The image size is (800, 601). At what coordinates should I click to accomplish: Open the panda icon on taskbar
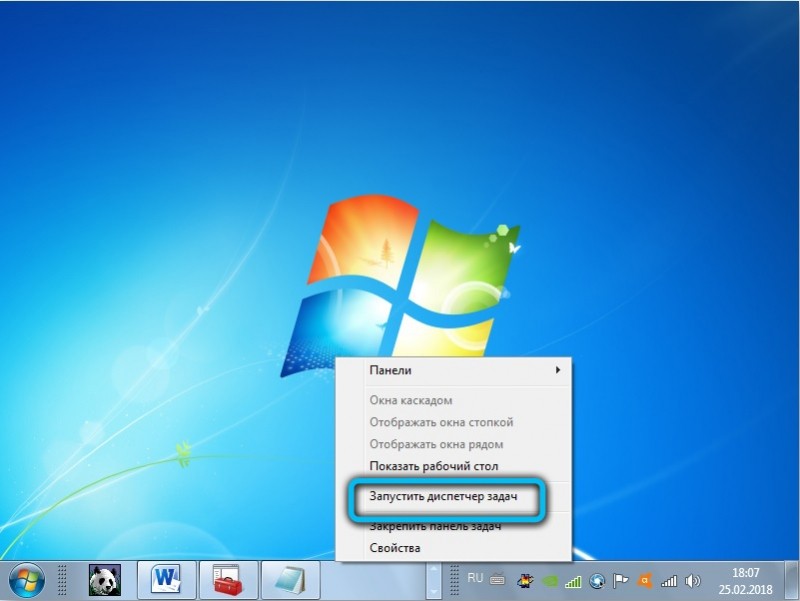coord(105,580)
